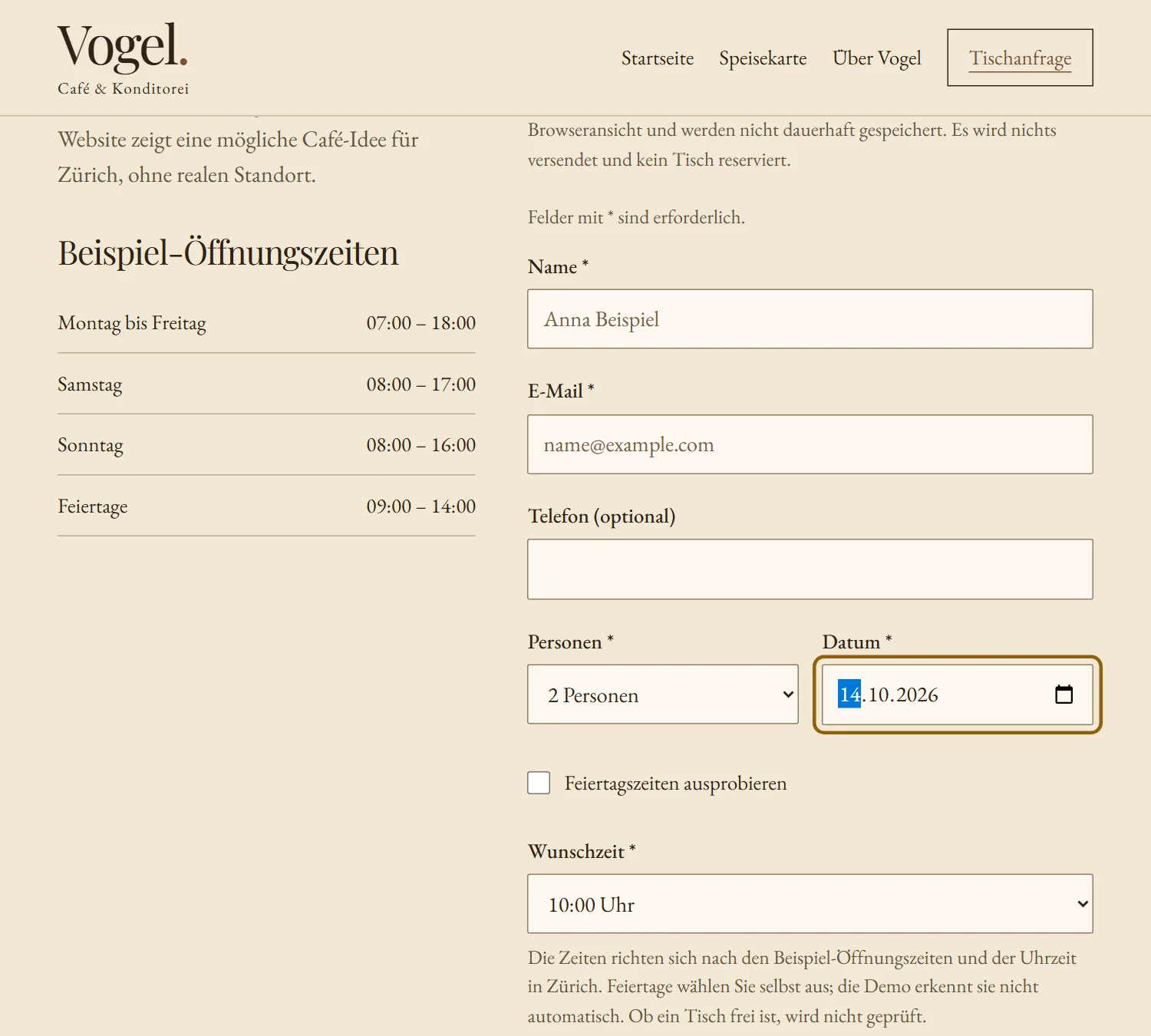Screen dimensions: 1151x1036
Task: Click the Vogel Café & Konditorei logo
Action: [123, 59]
